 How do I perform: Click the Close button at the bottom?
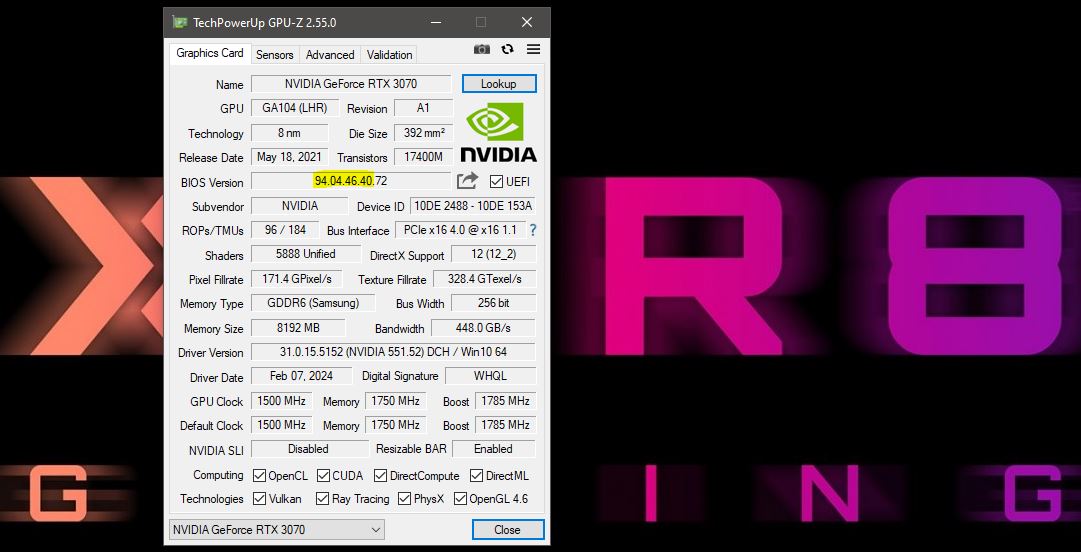click(507, 530)
